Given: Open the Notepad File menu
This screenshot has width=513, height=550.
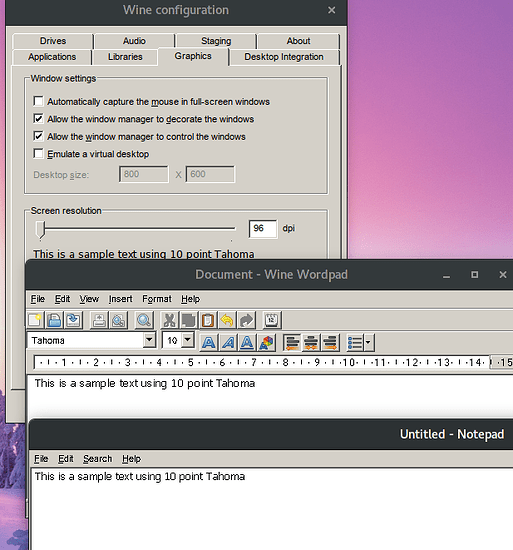Looking at the screenshot, I should tap(41, 459).
